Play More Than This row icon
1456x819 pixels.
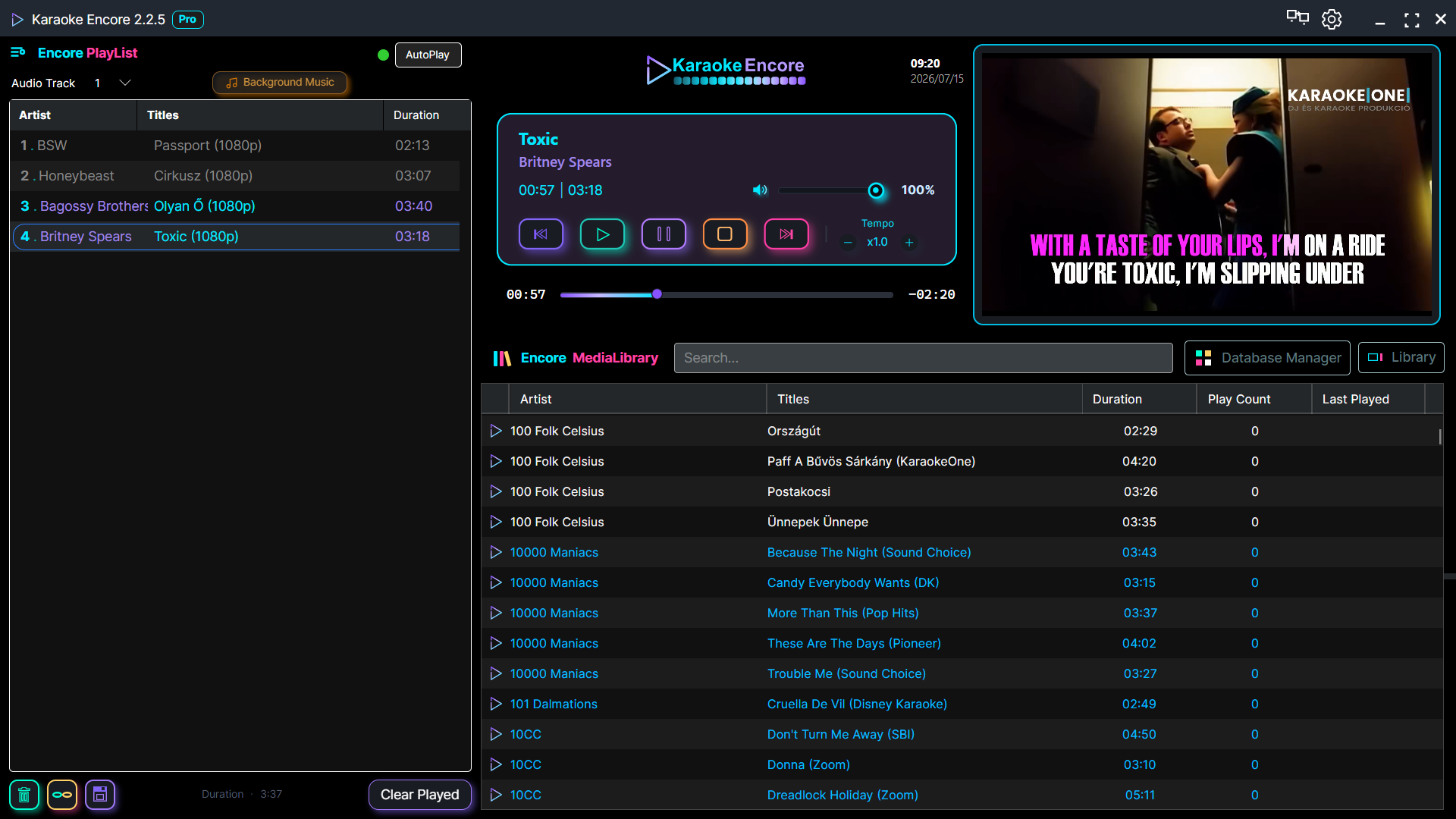(x=496, y=613)
